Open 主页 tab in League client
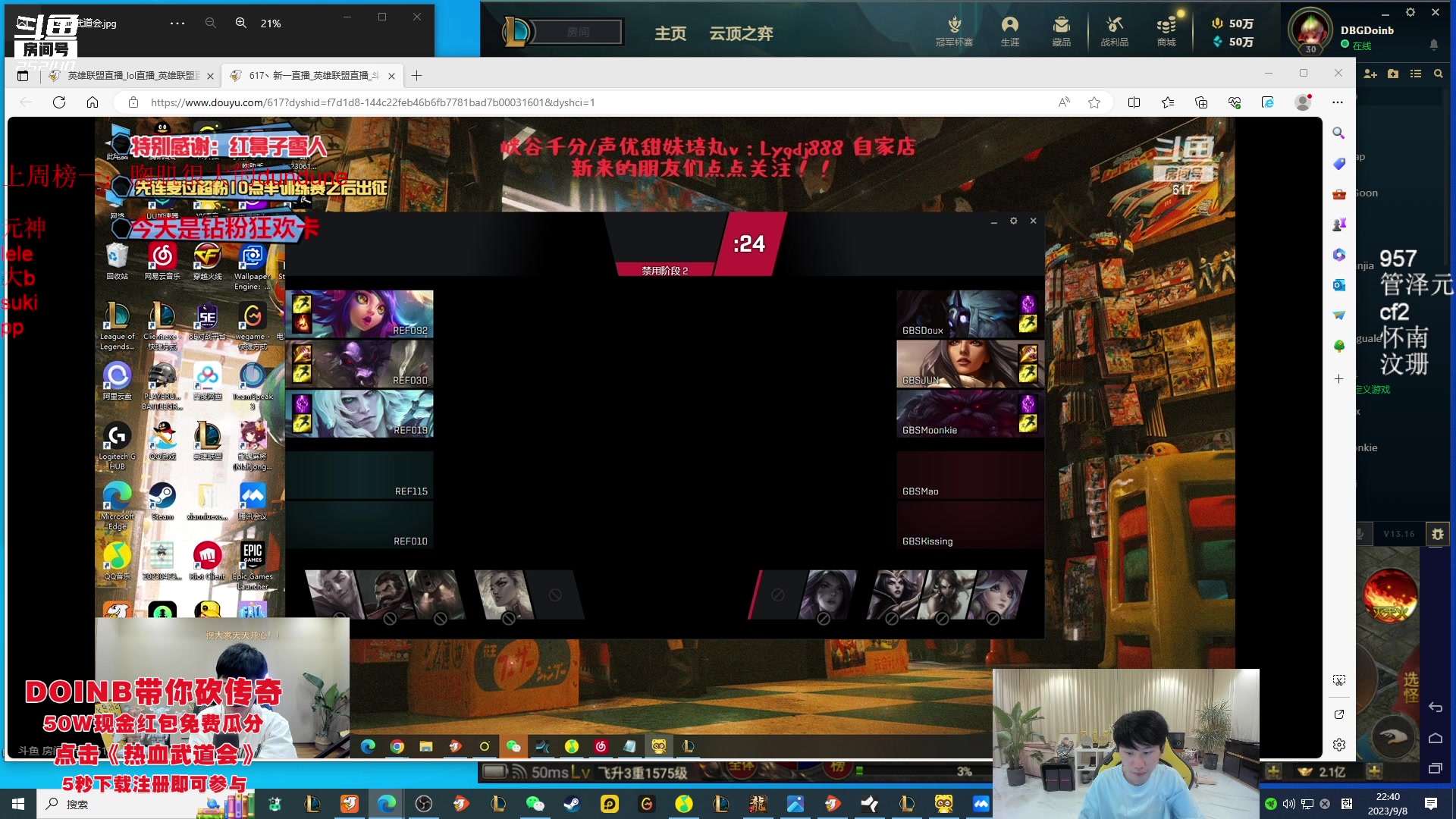The image size is (1456, 819). [670, 33]
